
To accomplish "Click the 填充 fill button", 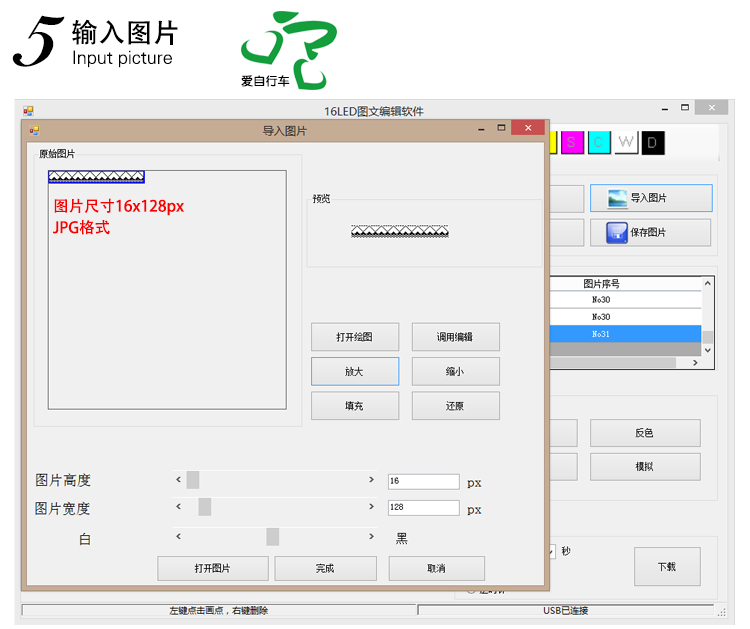I will point(354,406).
